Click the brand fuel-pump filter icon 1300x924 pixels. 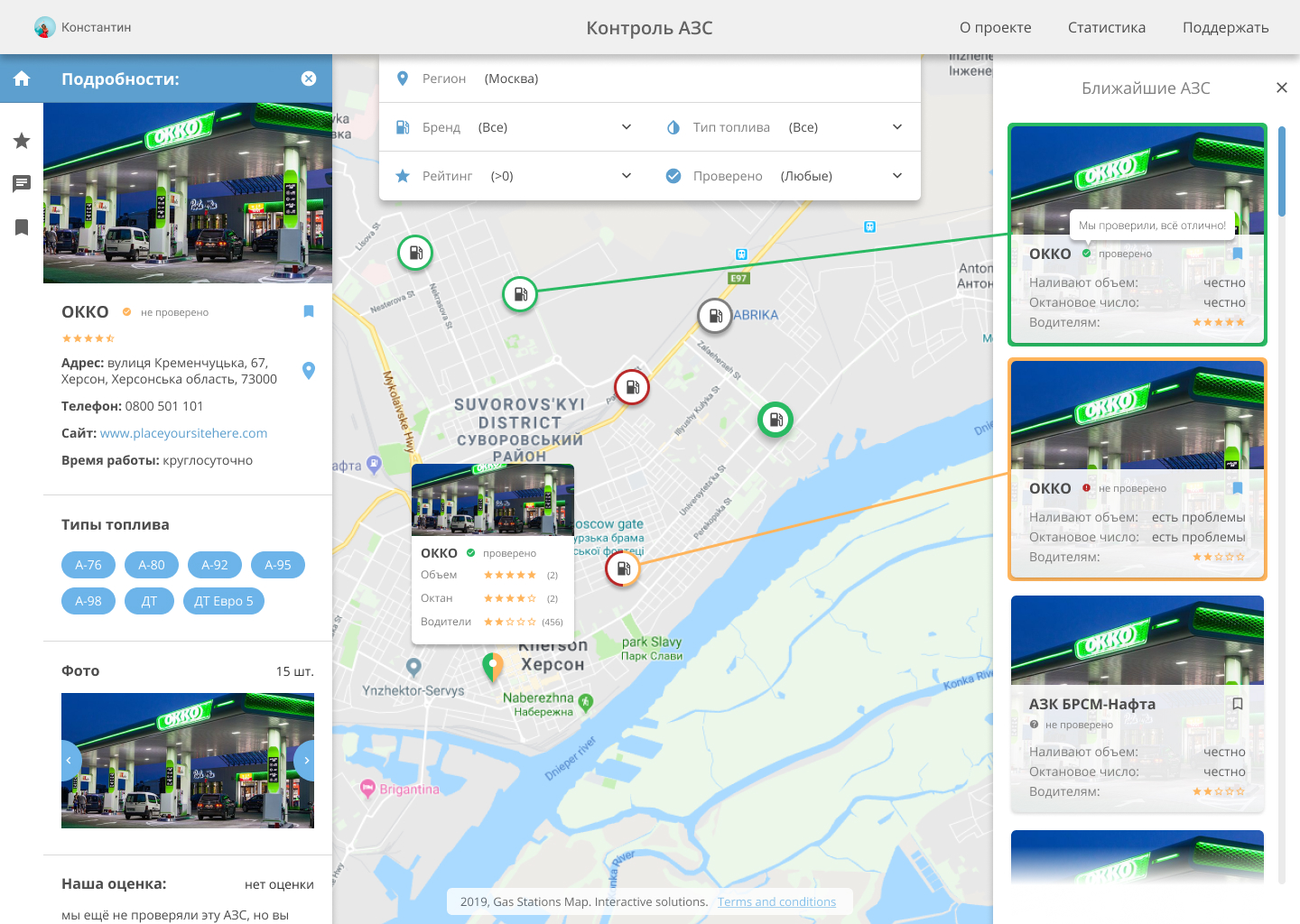403,127
